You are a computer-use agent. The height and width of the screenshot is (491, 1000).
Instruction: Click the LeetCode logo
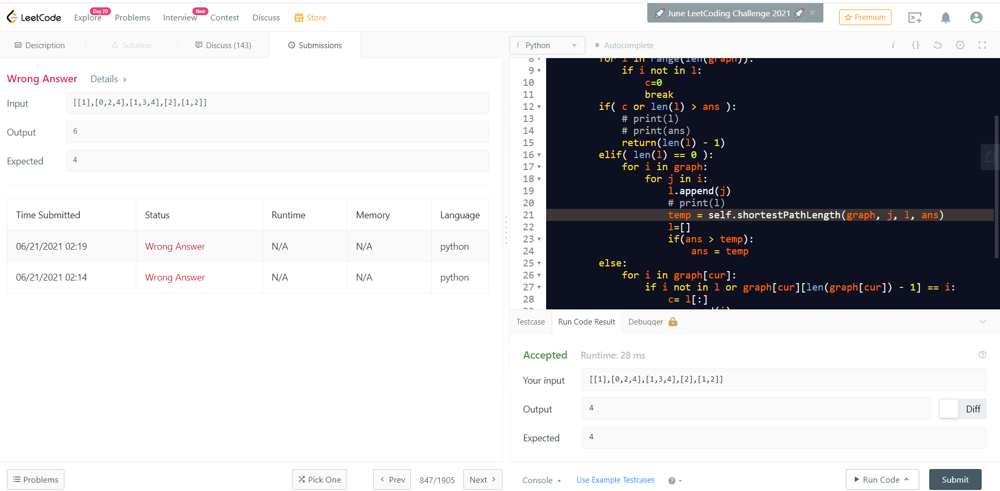click(34, 17)
